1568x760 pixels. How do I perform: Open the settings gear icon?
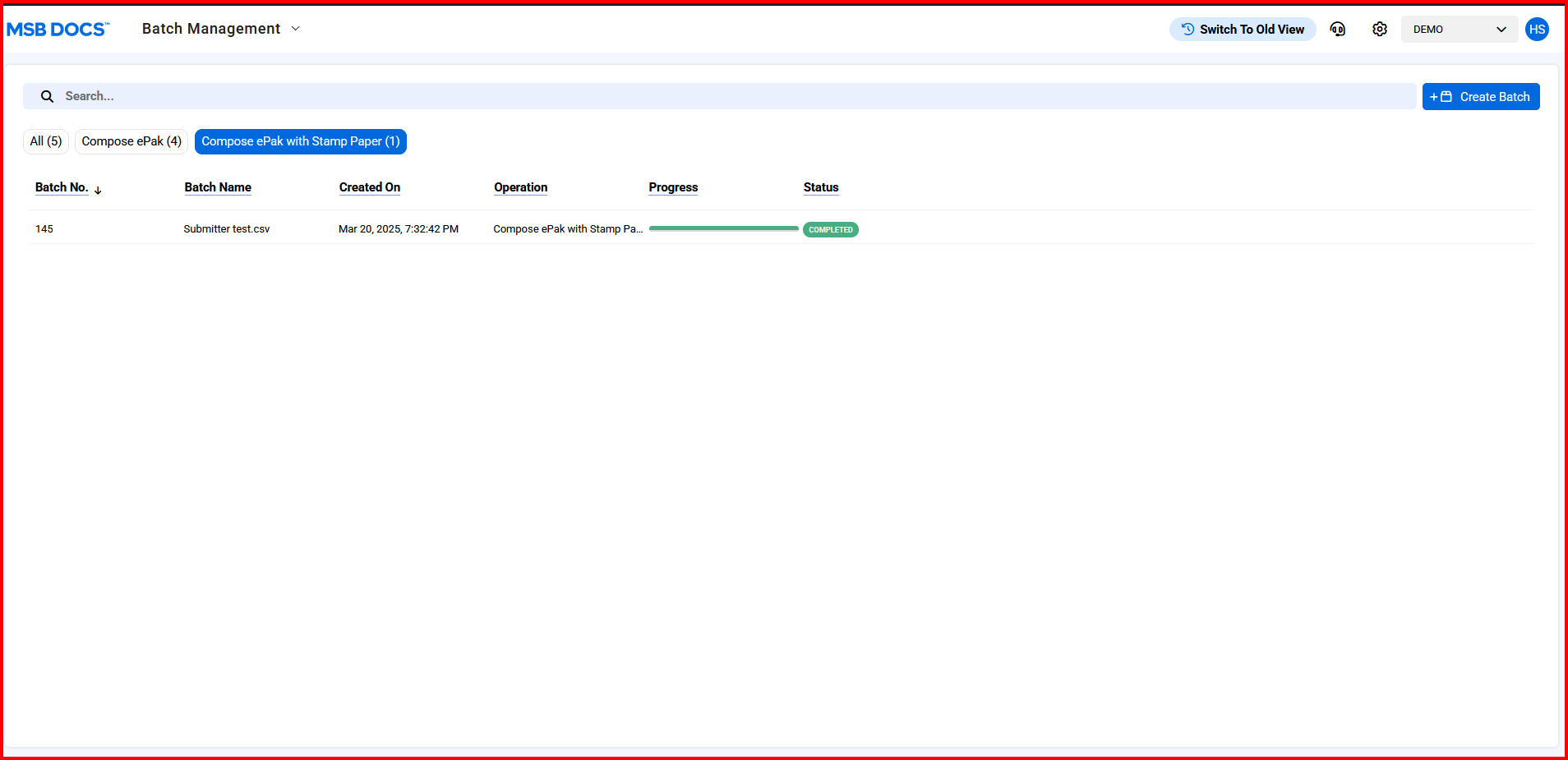pos(1379,30)
